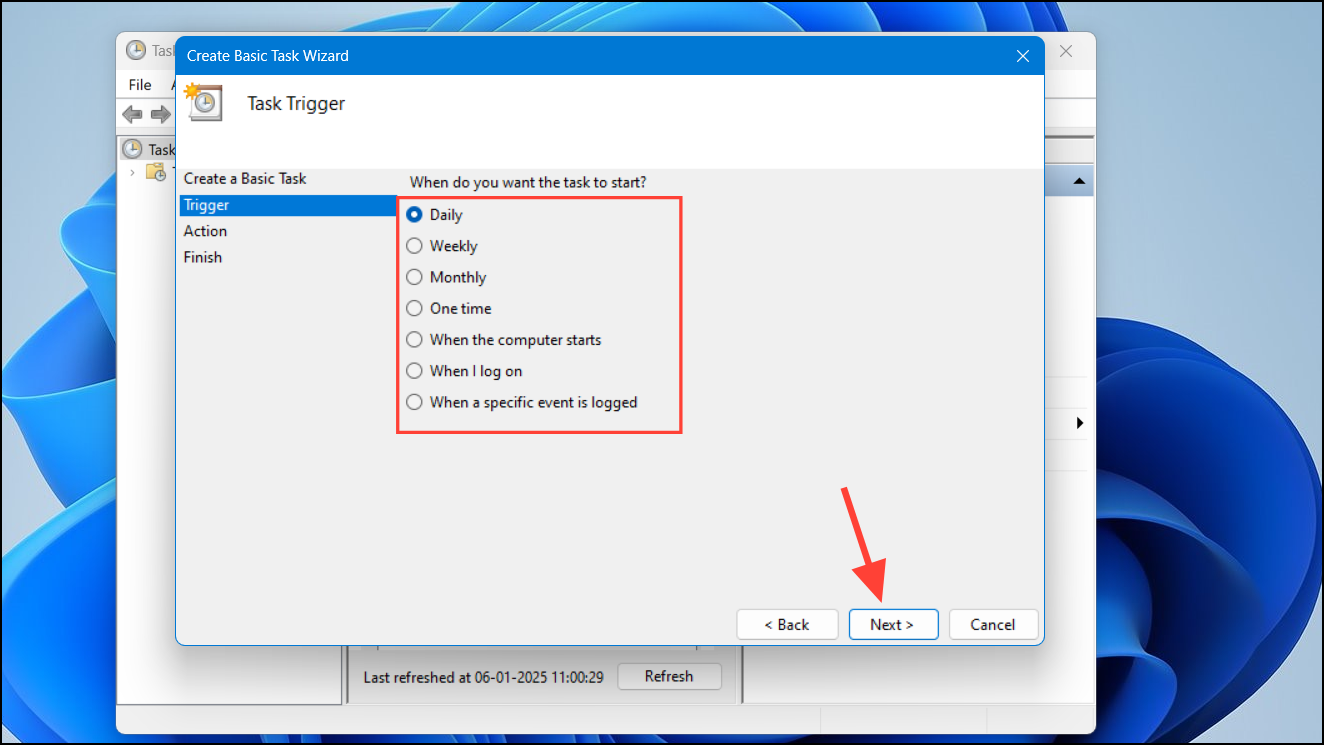Viewport: 1324px width, 745px height.
Task: Click the forward navigation arrow icon
Action: pyautogui.click(x=159, y=115)
